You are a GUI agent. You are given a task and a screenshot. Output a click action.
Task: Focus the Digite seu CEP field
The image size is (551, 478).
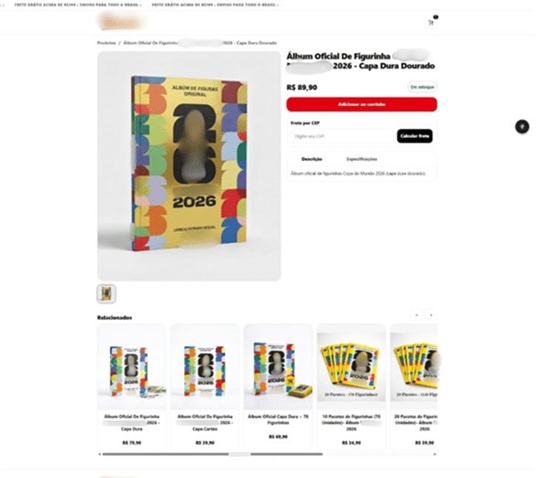(x=343, y=136)
